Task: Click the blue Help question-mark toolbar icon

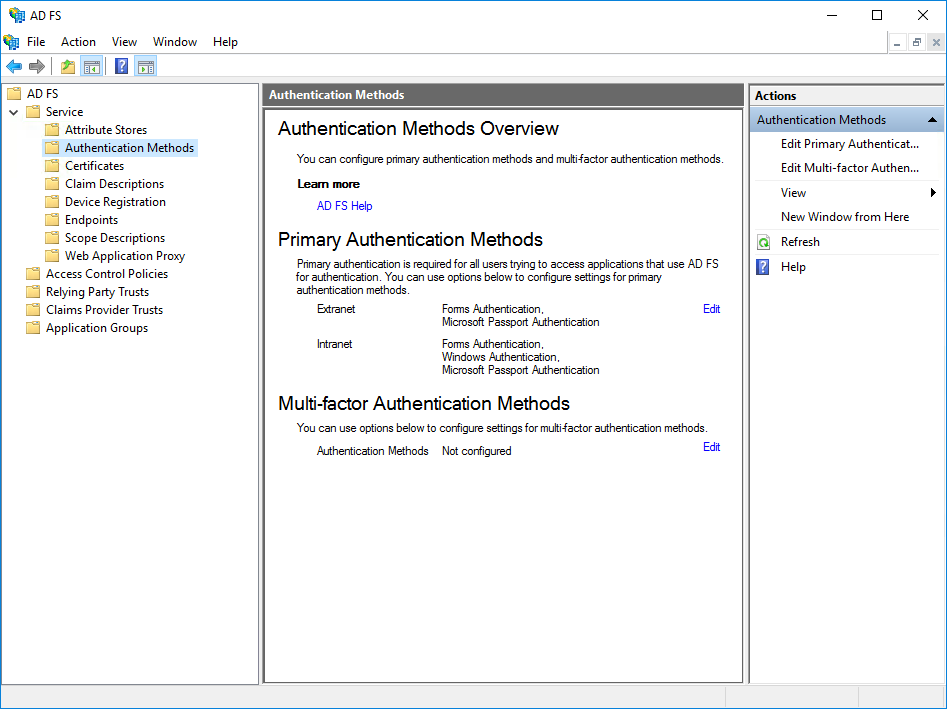Action: 121,67
